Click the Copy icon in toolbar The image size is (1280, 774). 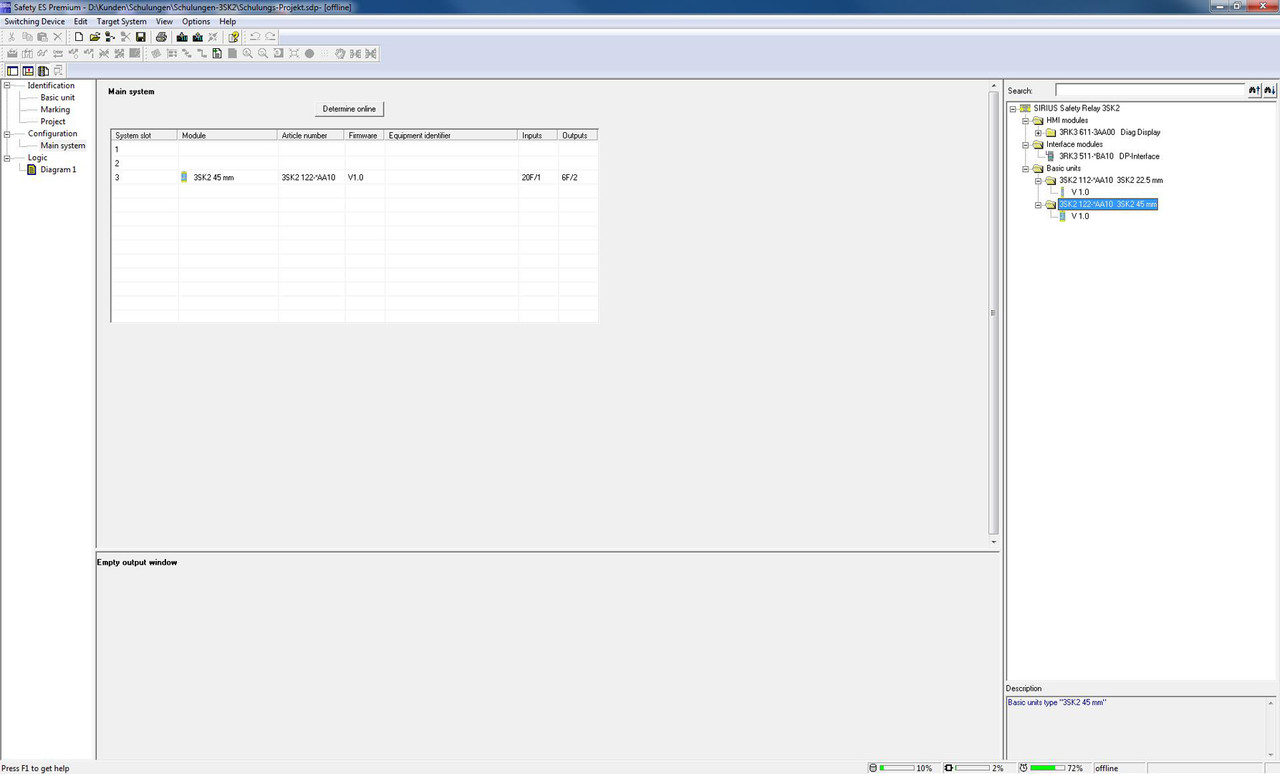point(27,37)
